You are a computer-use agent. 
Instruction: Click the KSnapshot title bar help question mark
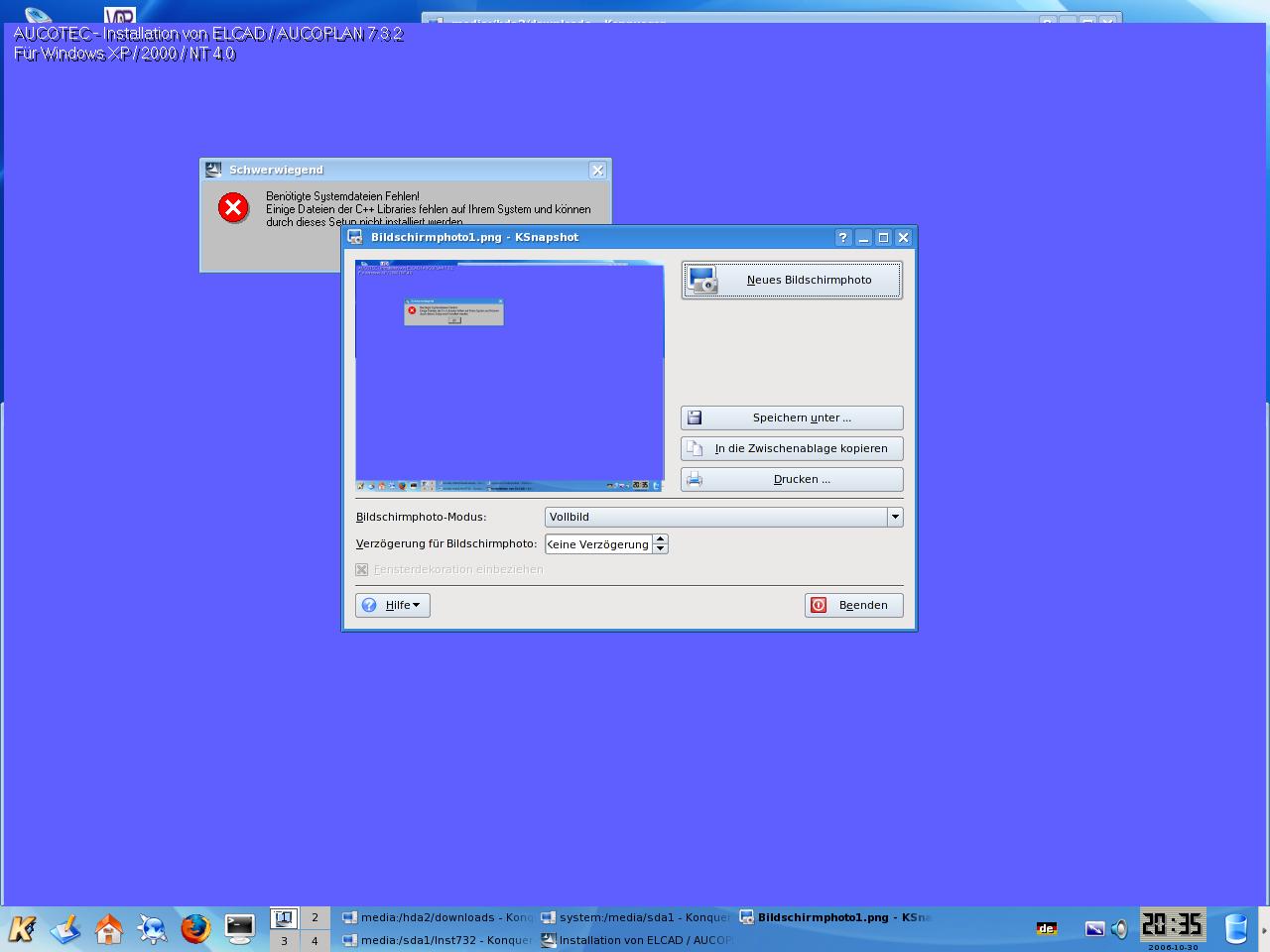coord(843,237)
